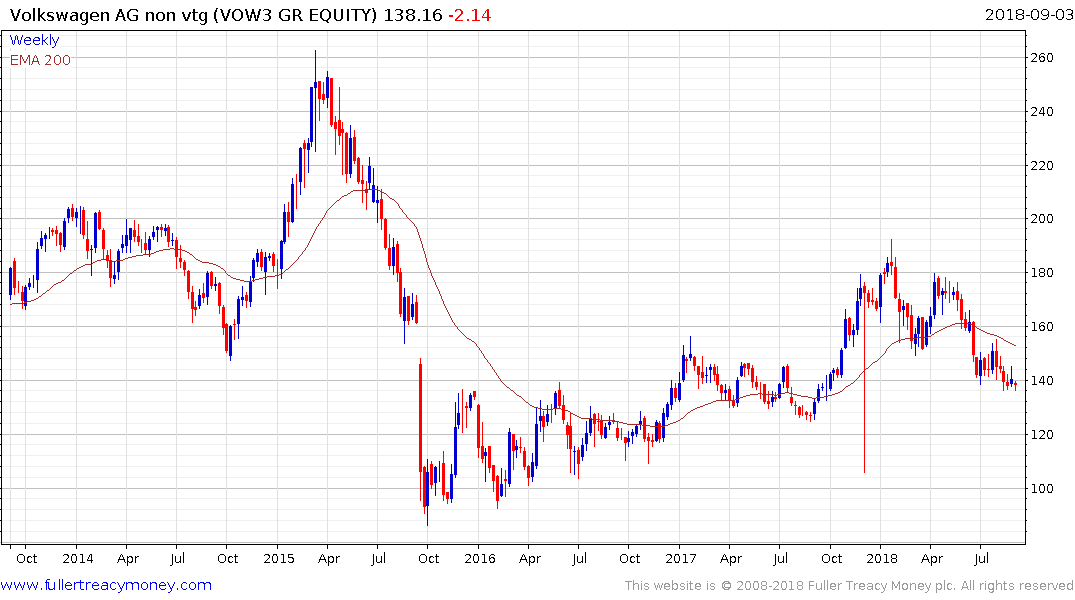Click the 2015 year axis label
The image size is (1075, 600).
click(278, 558)
